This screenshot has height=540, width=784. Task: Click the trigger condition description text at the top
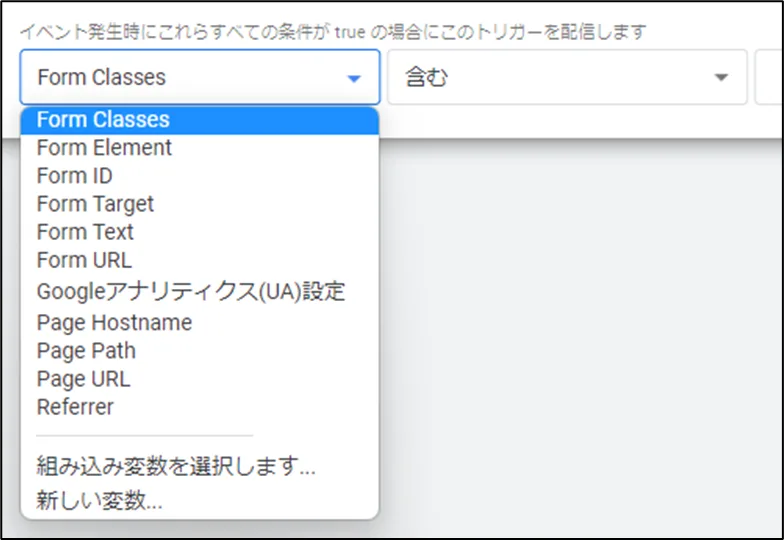pos(332,32)
